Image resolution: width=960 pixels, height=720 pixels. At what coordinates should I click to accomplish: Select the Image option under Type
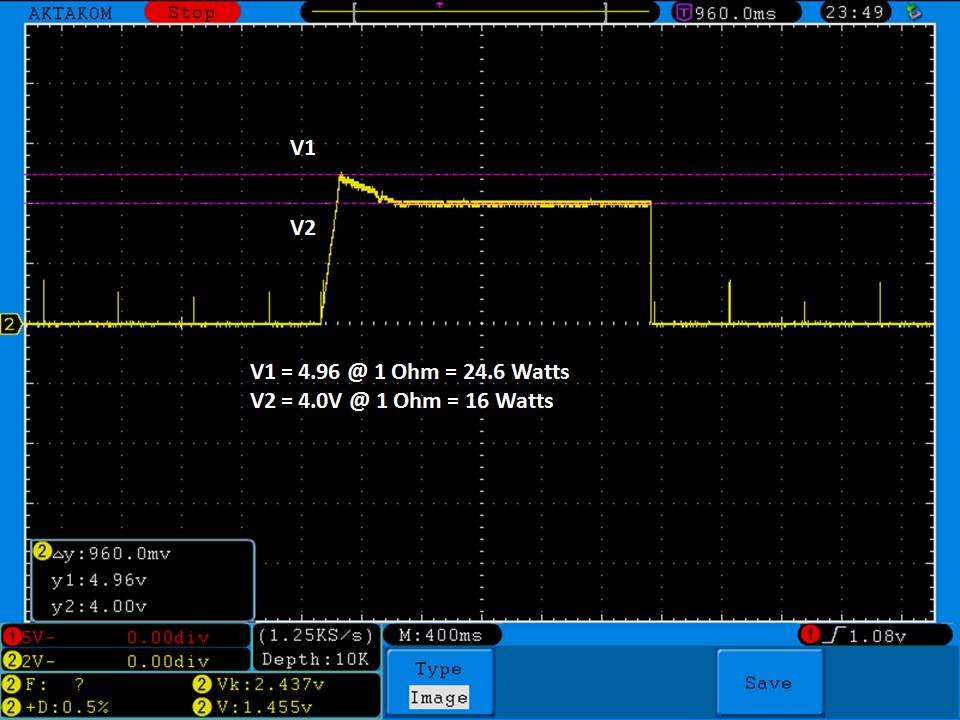click(x=439, y=698)
